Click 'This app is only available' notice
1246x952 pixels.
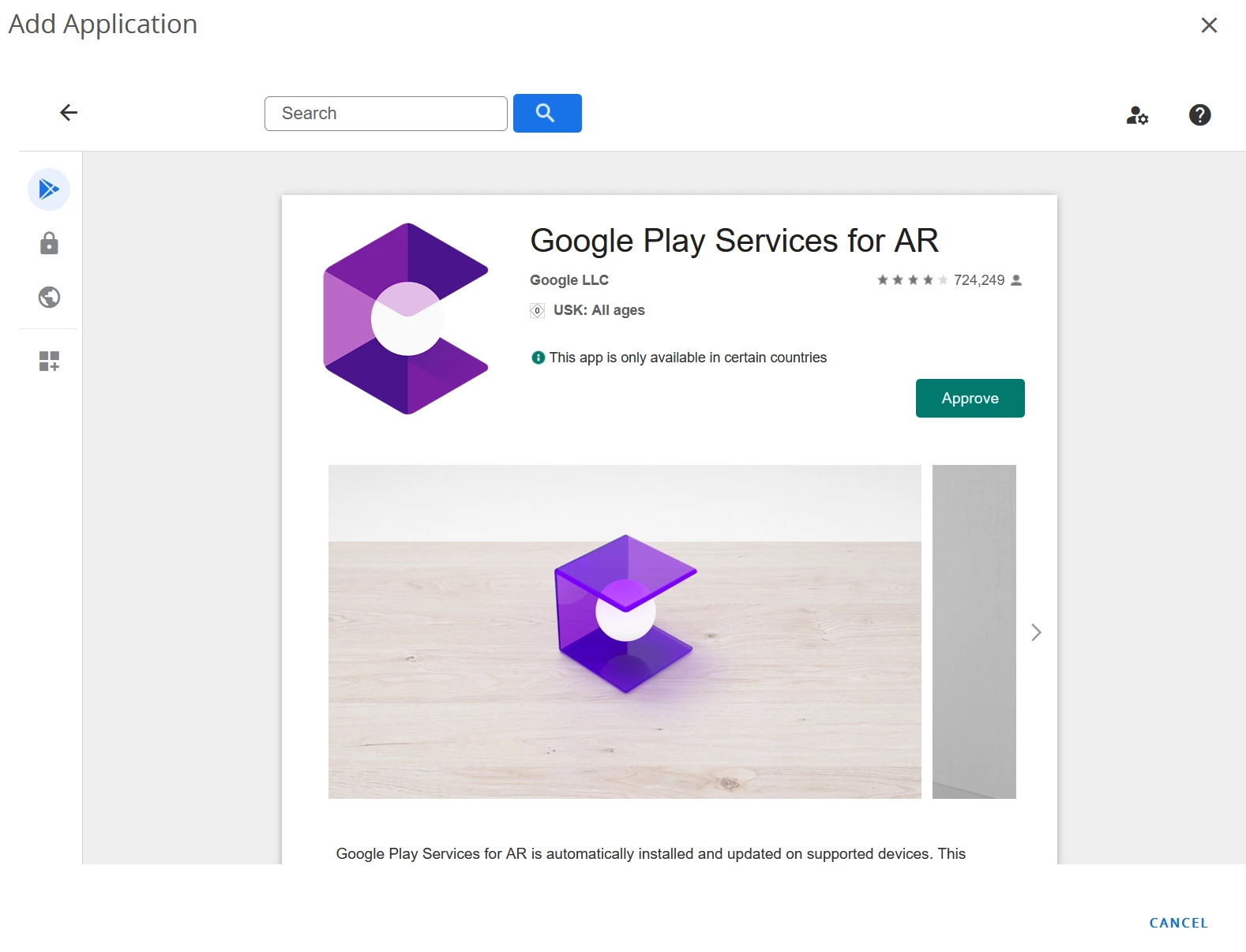(688, 358)
